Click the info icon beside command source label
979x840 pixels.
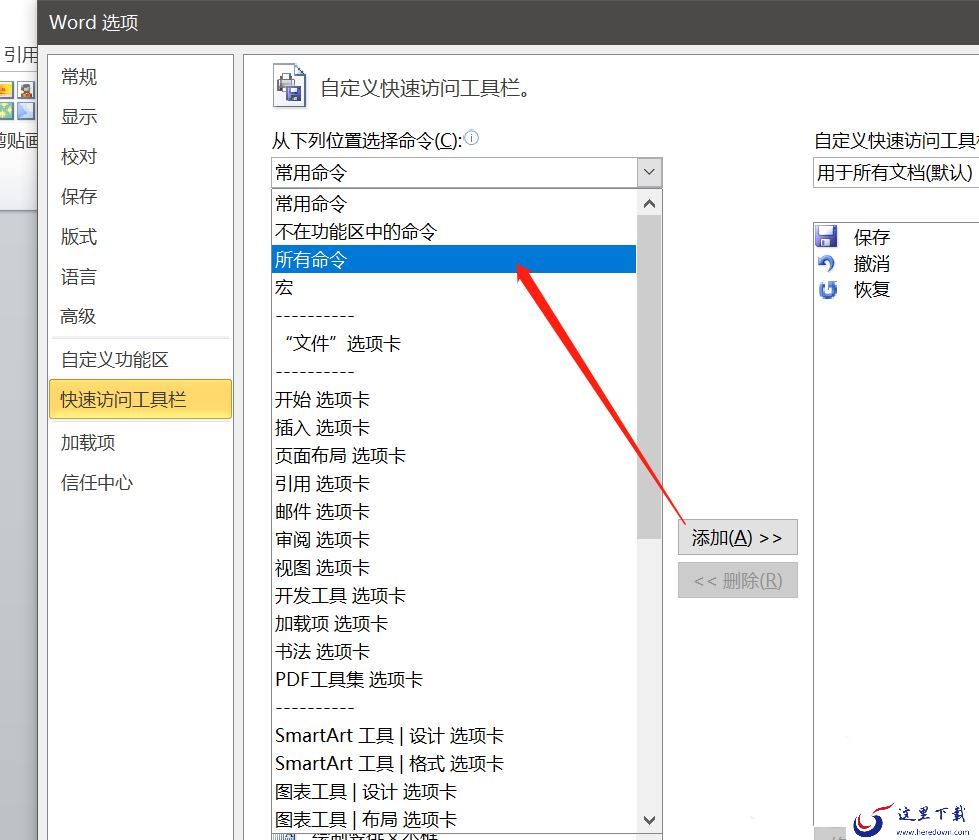click(472, 137)
